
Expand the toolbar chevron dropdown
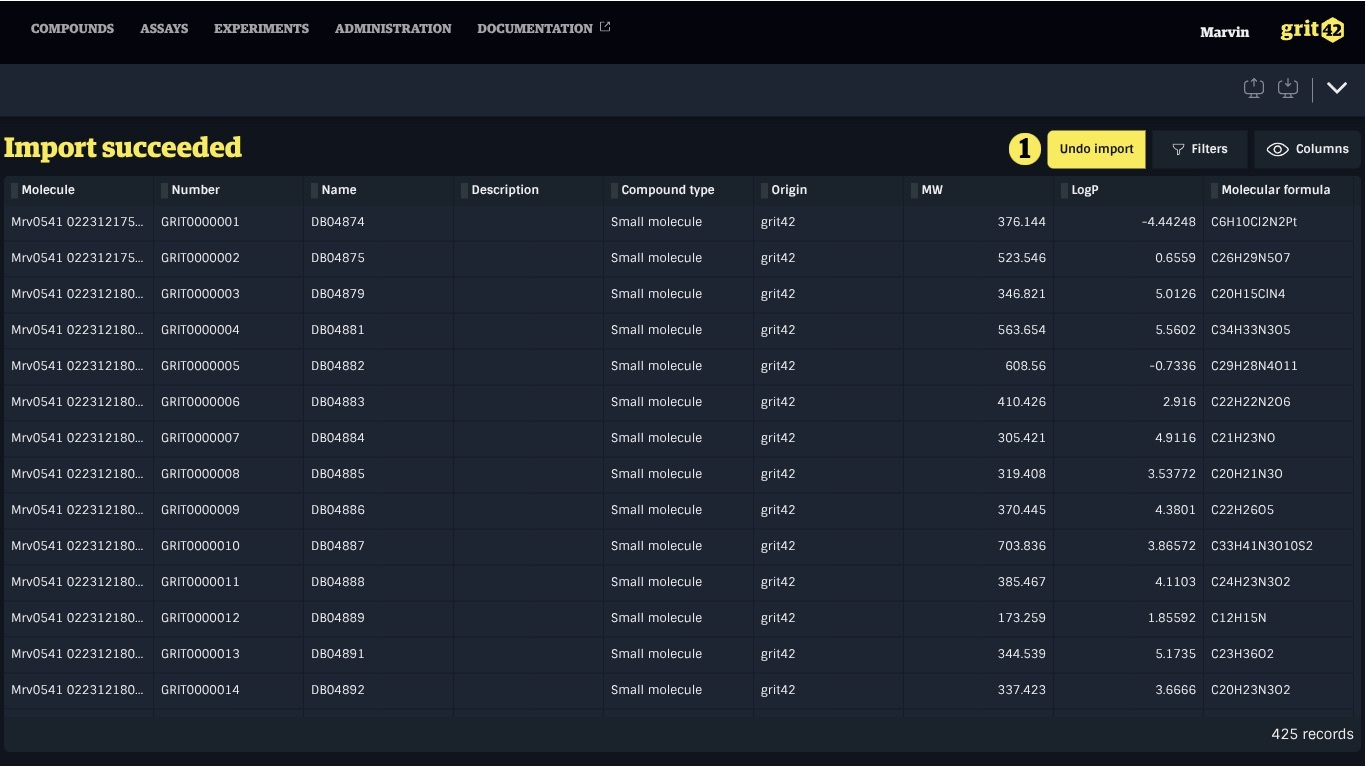[x=1337, y=88]
